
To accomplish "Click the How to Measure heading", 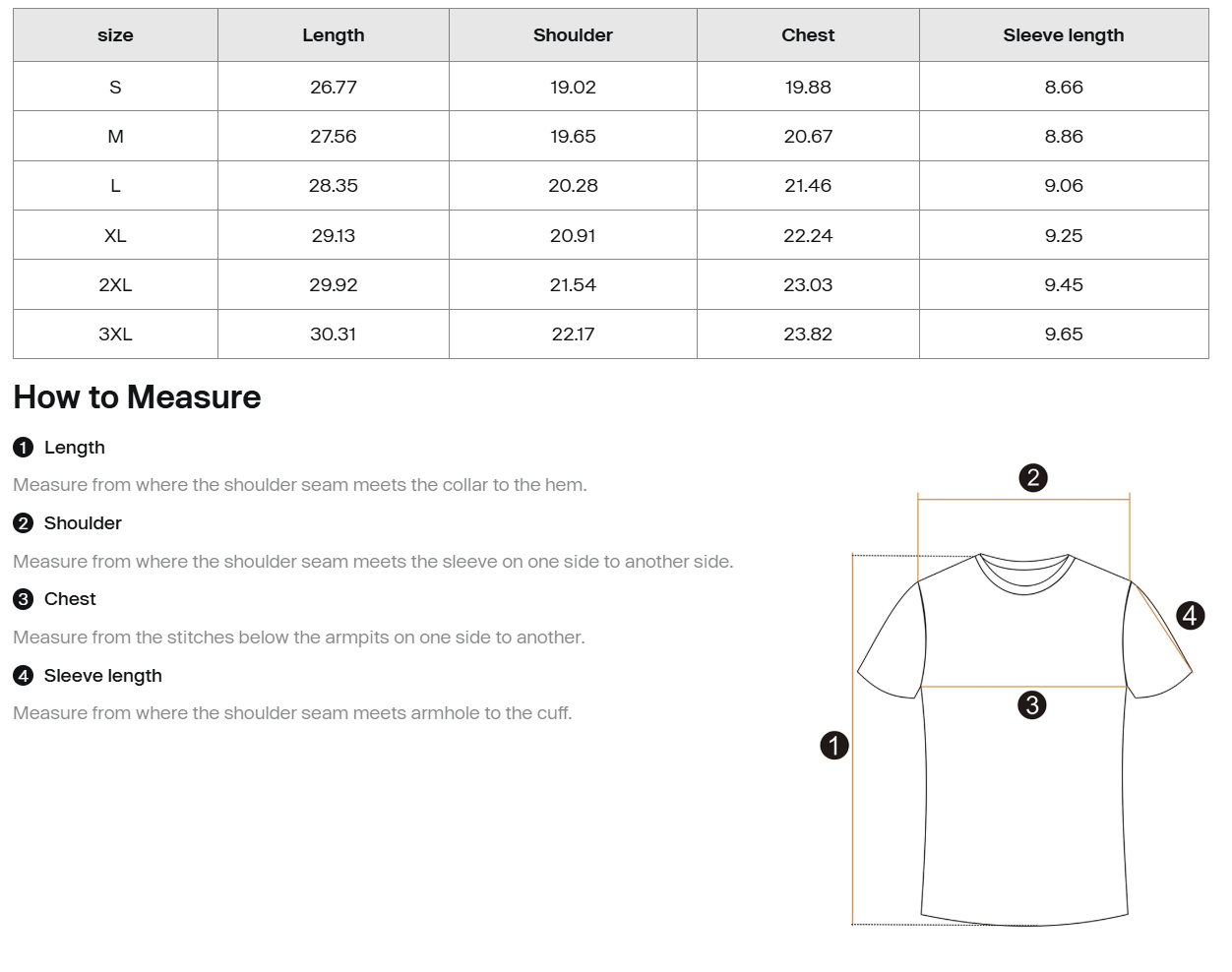I will coord(137,397).
